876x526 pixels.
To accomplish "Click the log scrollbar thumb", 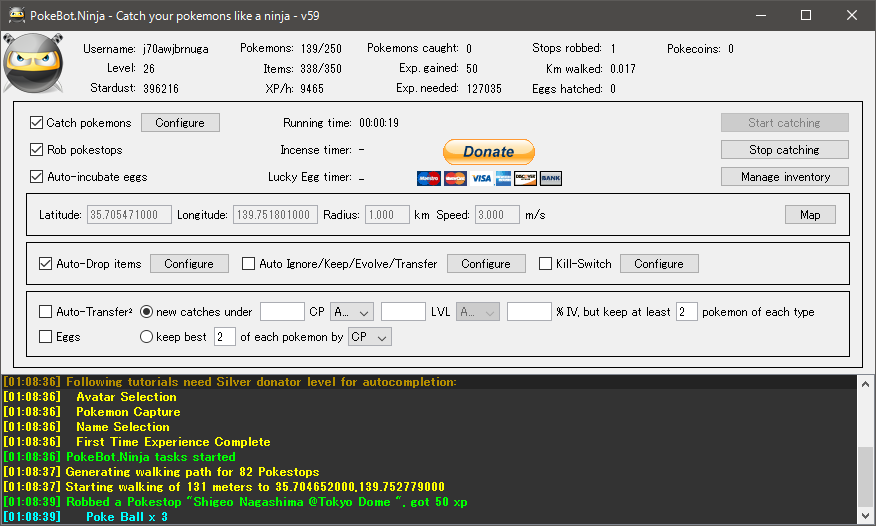I will pyautogui.click(x=865, y=477).
